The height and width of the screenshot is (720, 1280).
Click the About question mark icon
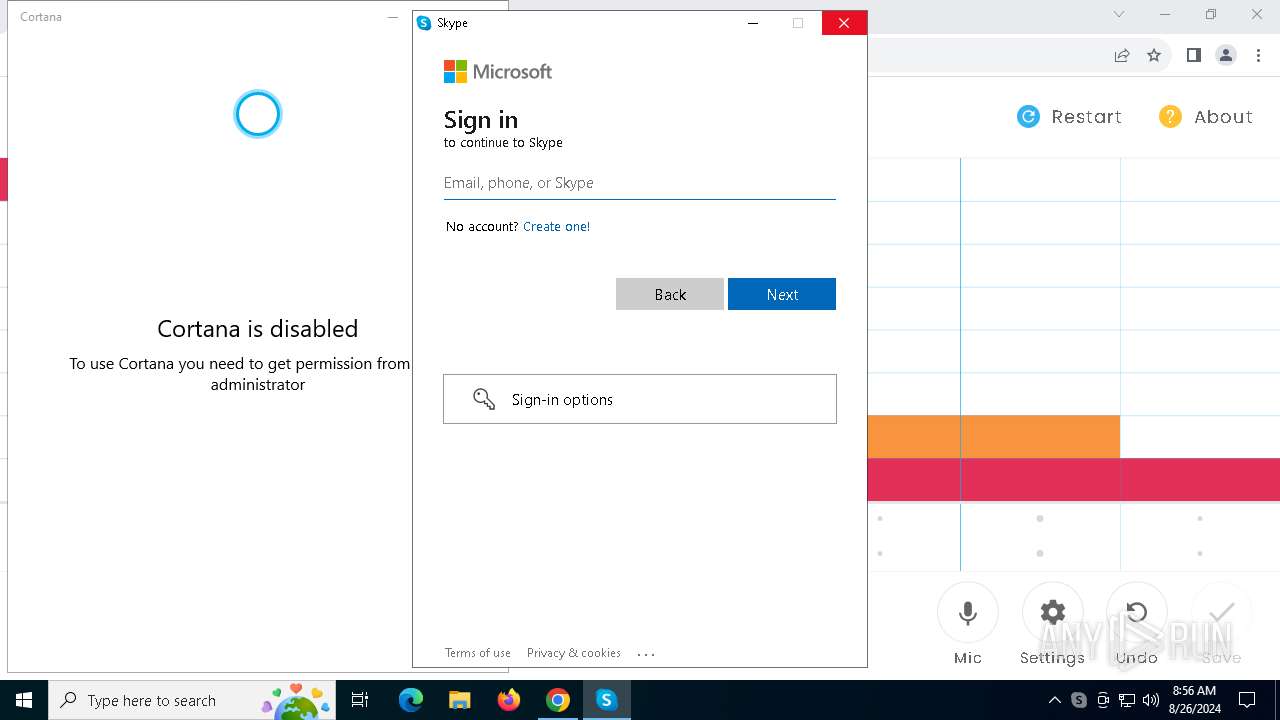[1170, 117]
